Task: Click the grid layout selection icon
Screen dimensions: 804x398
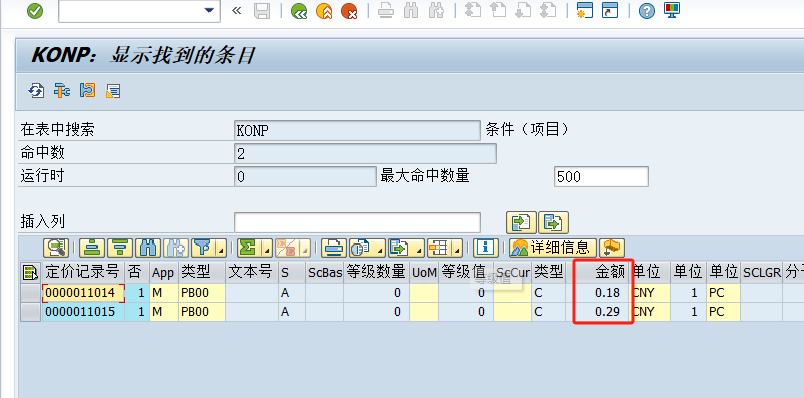Action: [x=439, y=248]
